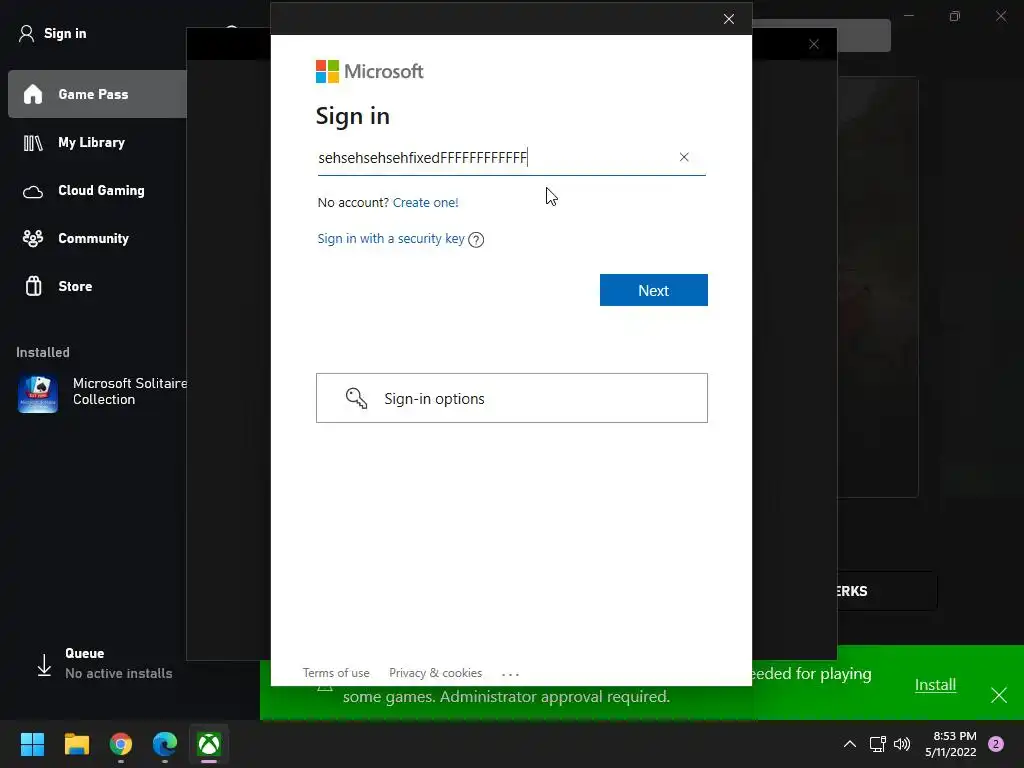
Task: Open Terms of use link
Action: click(x=336, y=673)
